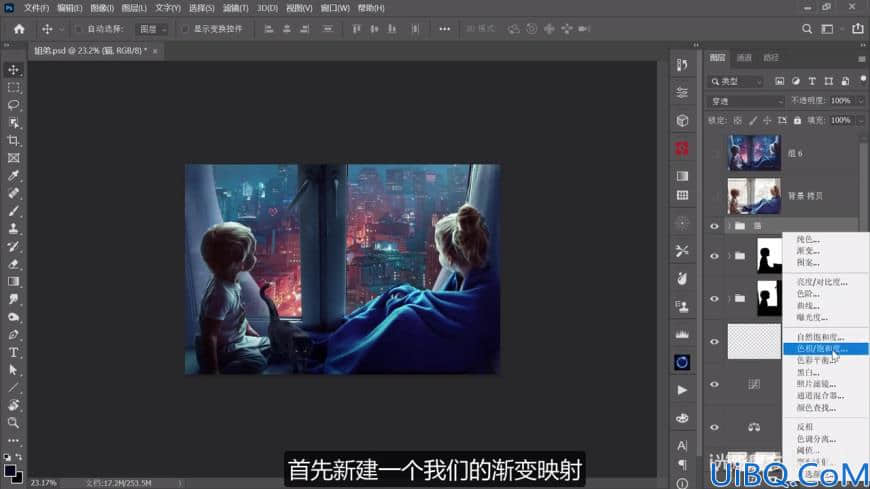Select the Line shape tool
The image size is (870, 489).
[x=13, y=387]
